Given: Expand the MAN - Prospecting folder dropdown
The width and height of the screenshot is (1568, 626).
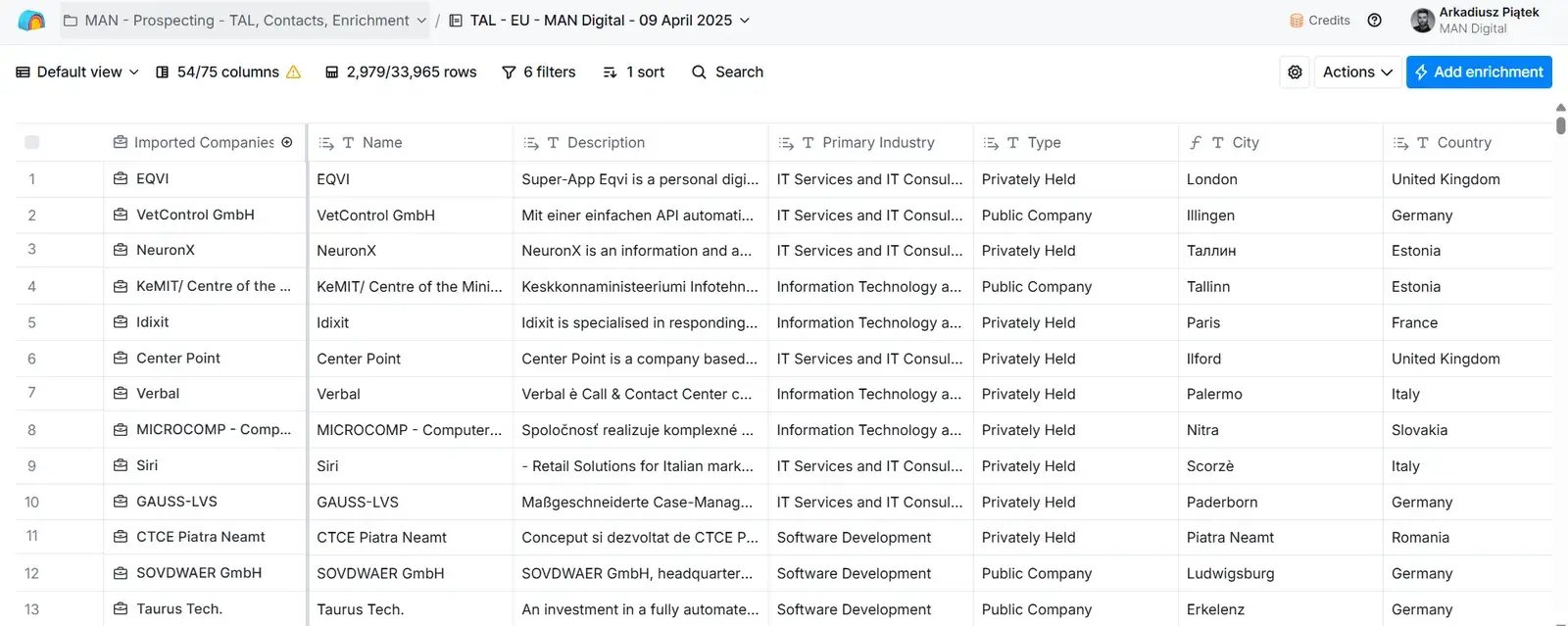Looking at the screenshot, I should click(x=421, y=21).
